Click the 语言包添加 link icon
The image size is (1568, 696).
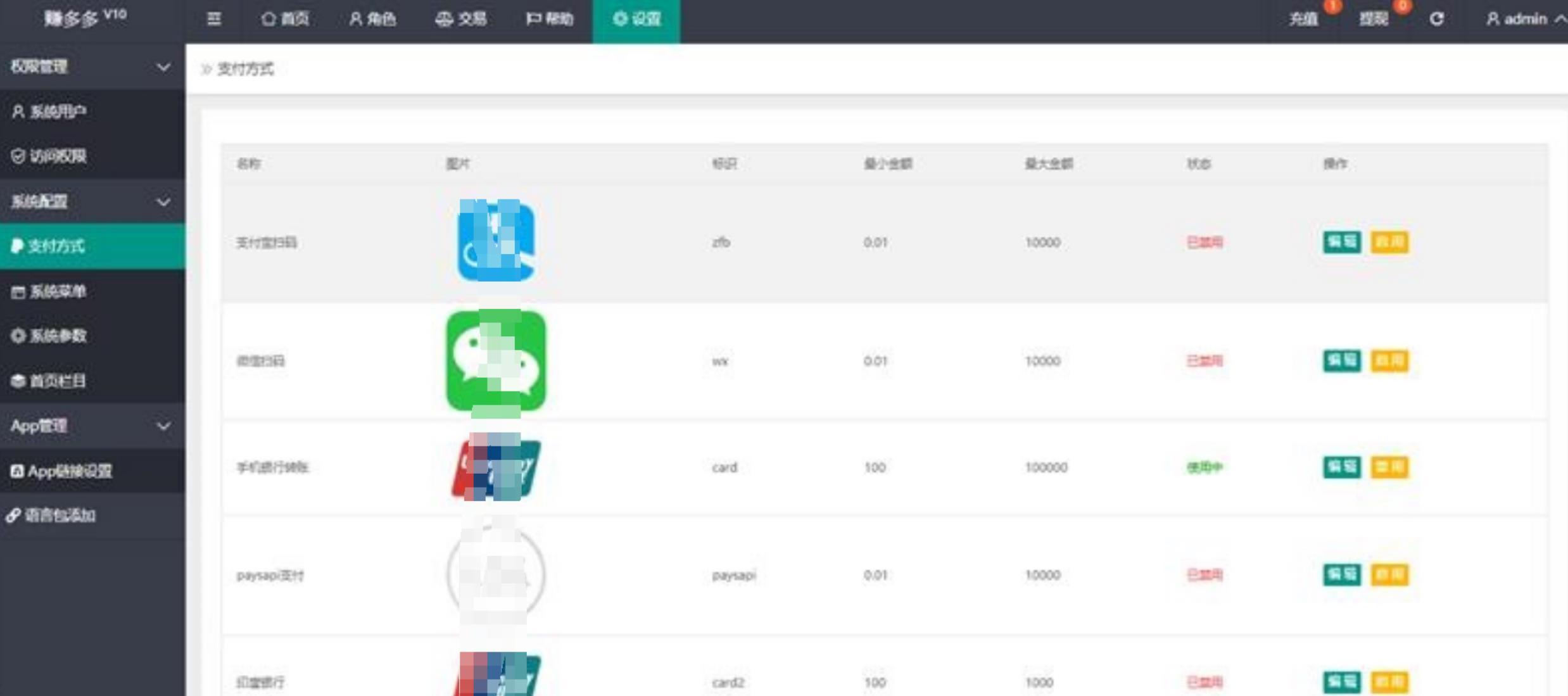13,515
